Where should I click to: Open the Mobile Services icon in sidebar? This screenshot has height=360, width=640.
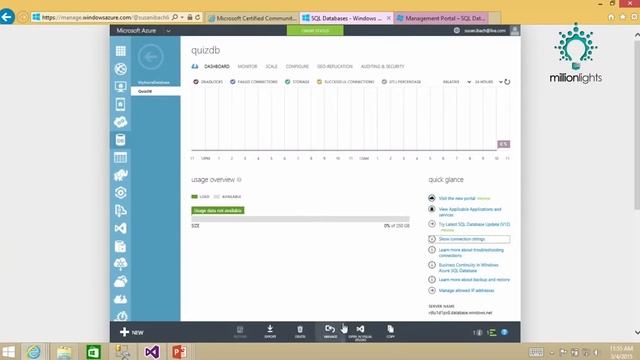click(120, 104)
